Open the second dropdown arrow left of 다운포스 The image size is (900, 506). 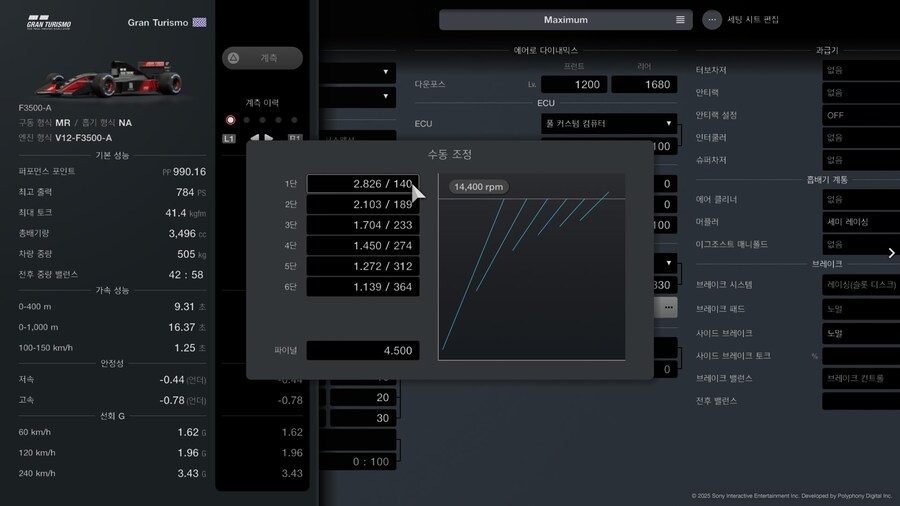386,96
